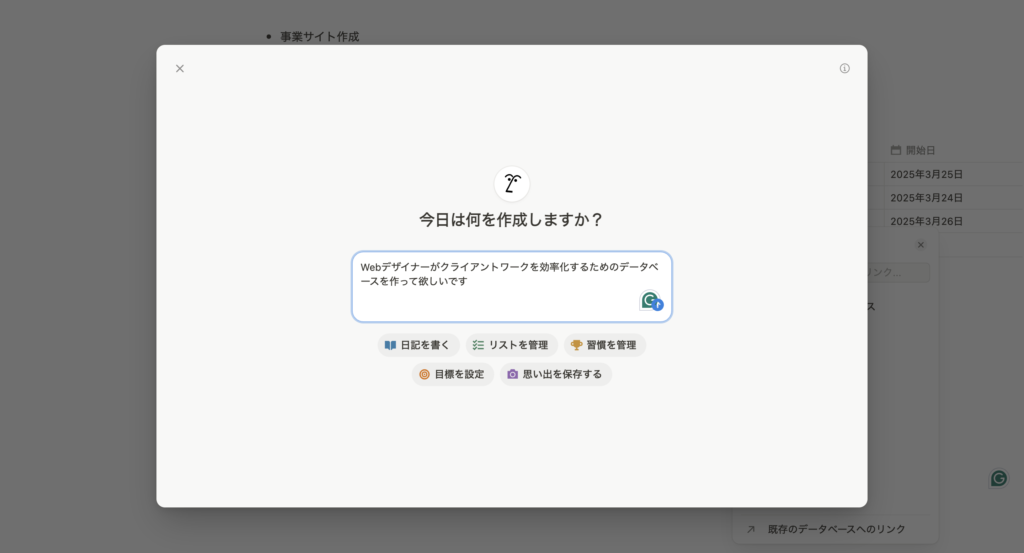Viewport: 1024px width, 553px height.
Task: Choose the リストを管理 suggestion
Action: (511, 345)
